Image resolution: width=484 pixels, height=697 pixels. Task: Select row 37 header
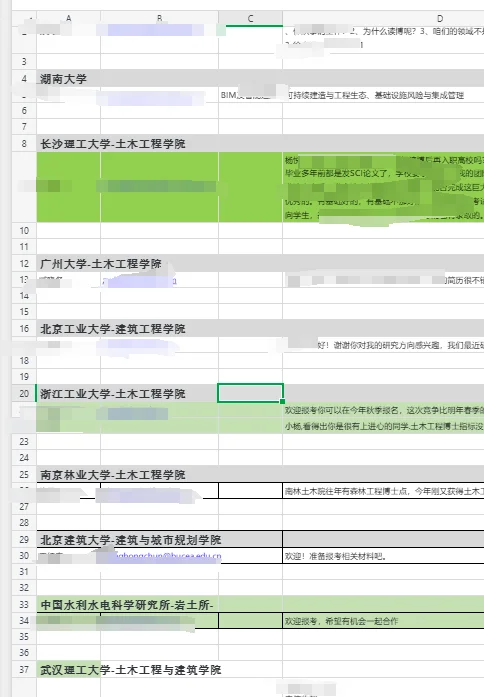(24, 669)
